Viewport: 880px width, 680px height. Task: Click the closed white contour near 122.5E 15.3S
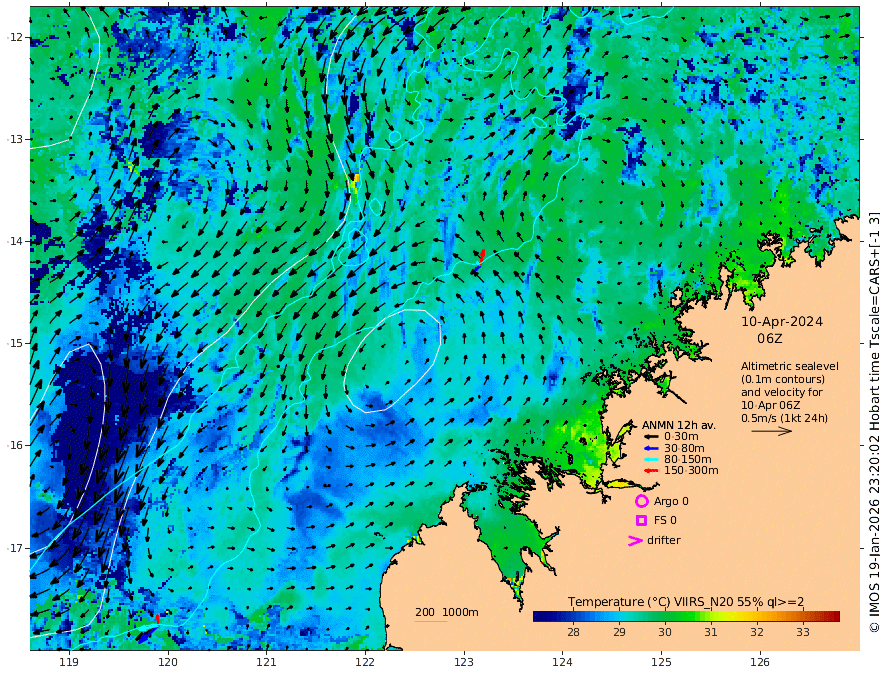click(x=392, y=360)
